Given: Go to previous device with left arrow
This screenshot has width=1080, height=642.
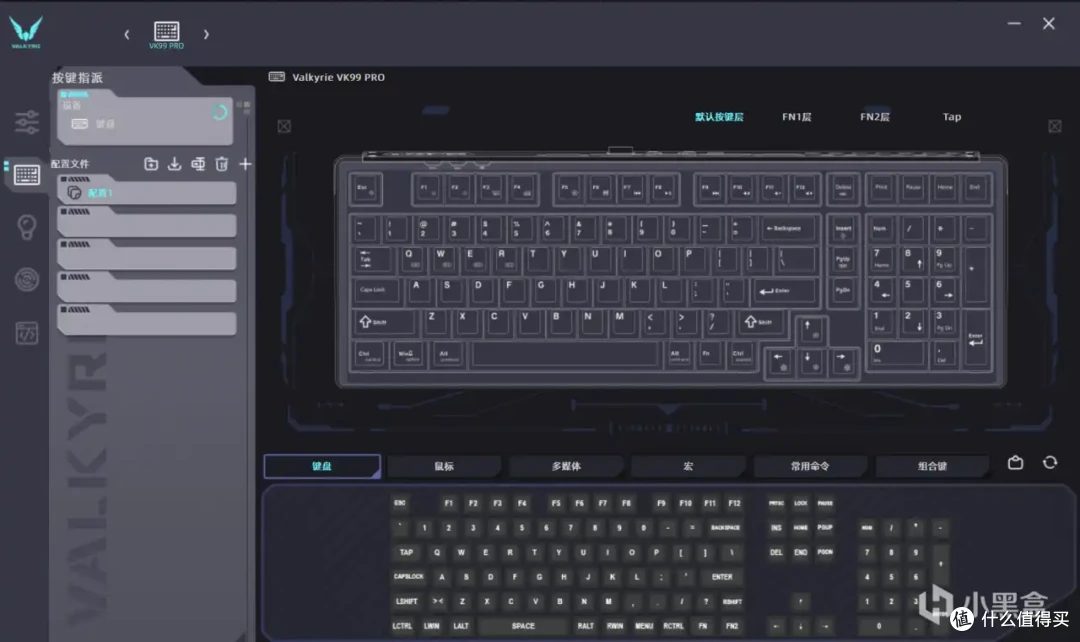Looking at the screenshot, I should click(127, 34).
